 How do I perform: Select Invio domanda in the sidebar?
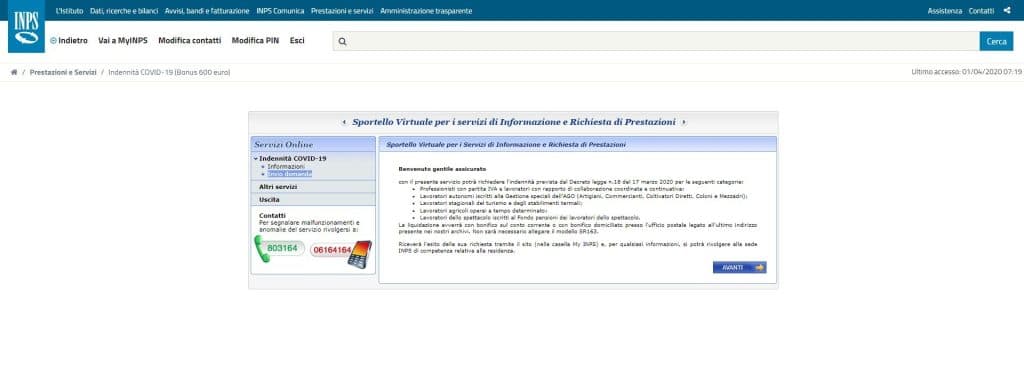(x=289, y=174)
